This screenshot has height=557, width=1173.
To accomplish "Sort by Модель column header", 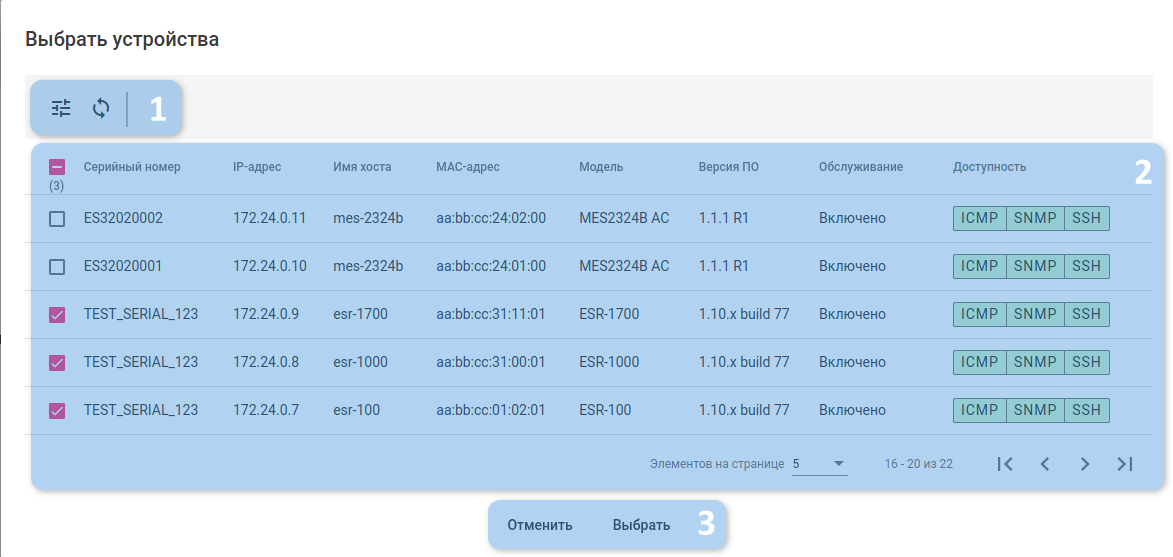I will point(601,167).
